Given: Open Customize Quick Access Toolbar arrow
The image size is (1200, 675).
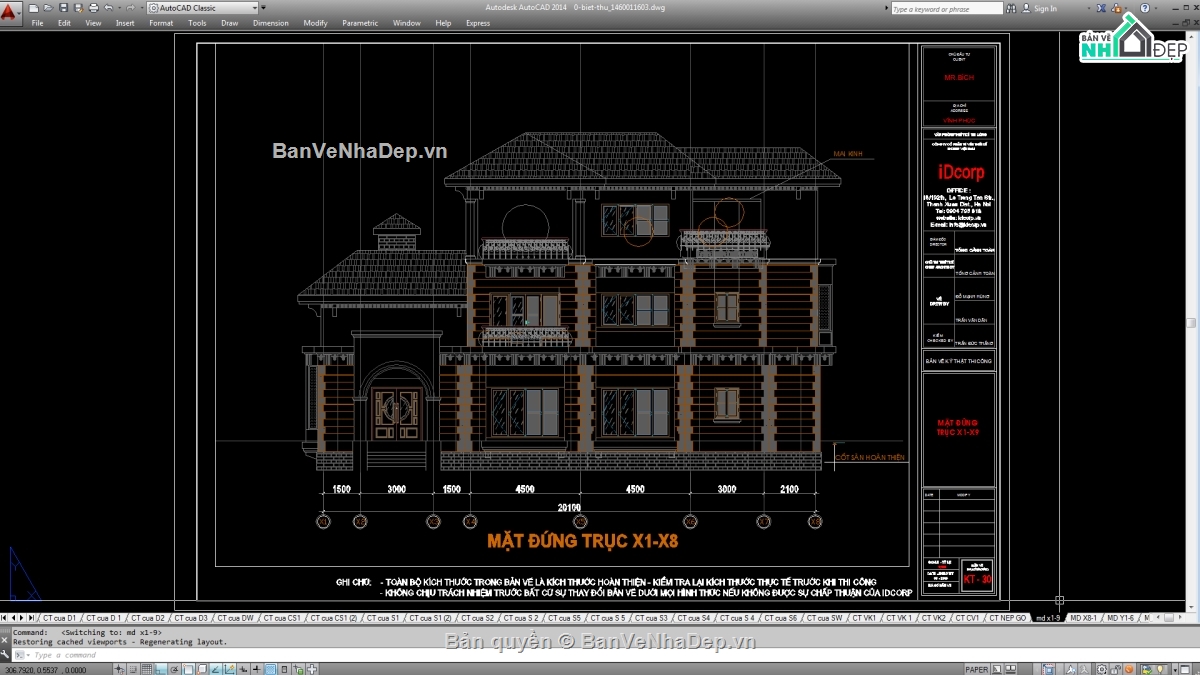Looking at the screenshot, I should pyautogui.click(x=263, y=8).
